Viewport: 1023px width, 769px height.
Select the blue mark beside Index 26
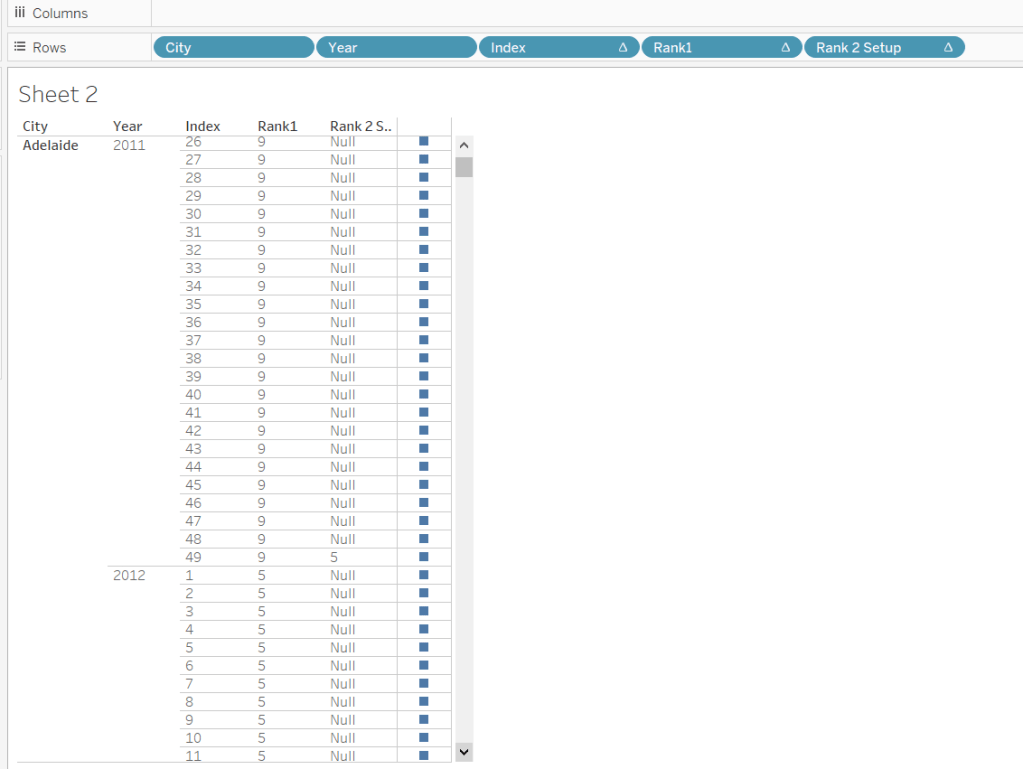[x=423, y=142]
